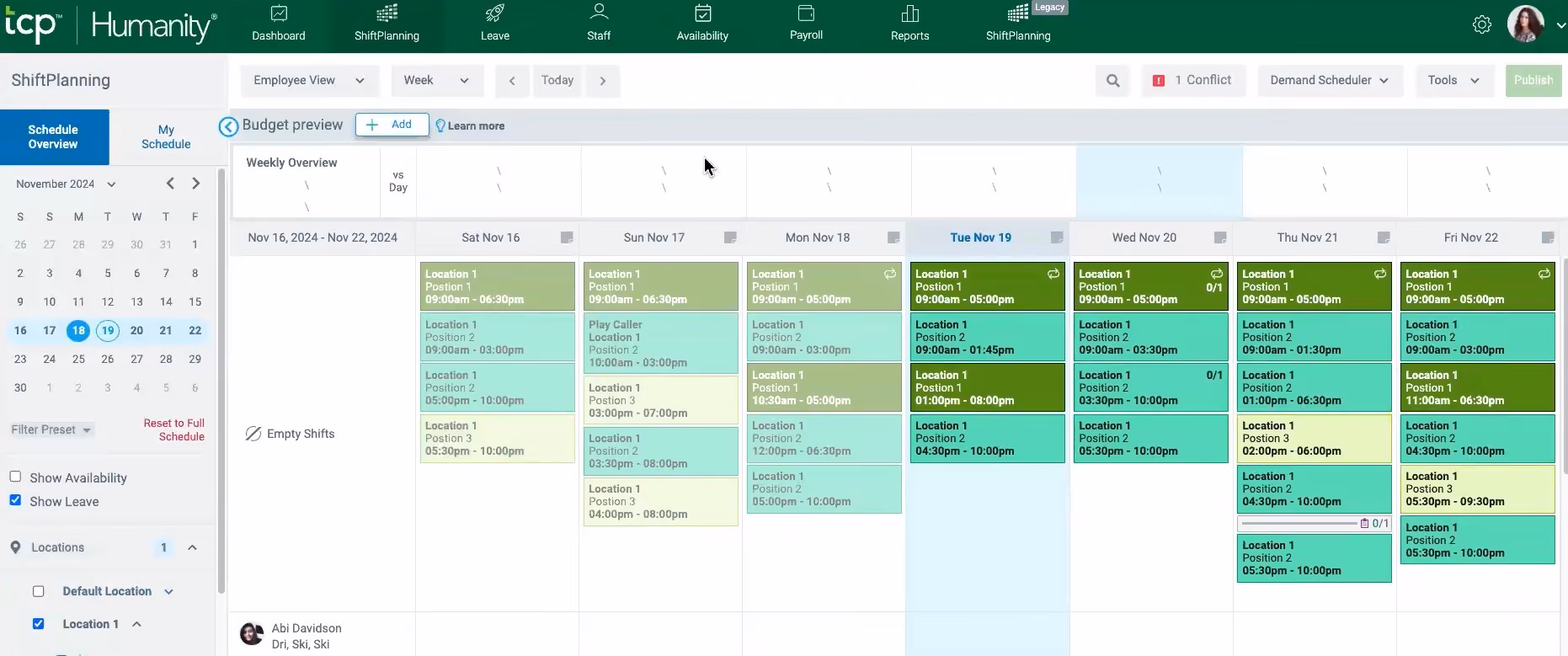The height and width of the screenshot is (656, 1568).
Task: Click the Publish button
Action: coord(1533,81)
